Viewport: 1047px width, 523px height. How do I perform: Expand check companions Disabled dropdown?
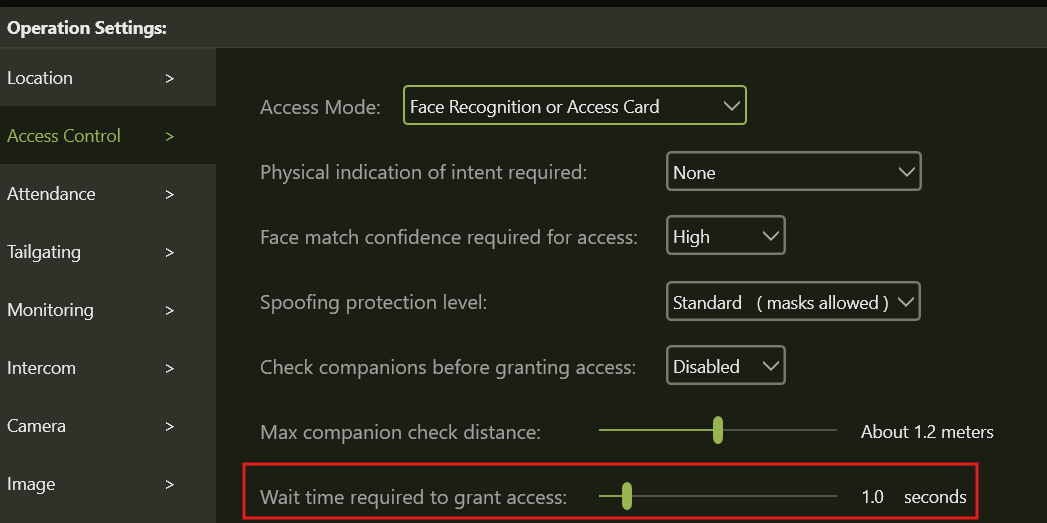click(x=725, y=367)
